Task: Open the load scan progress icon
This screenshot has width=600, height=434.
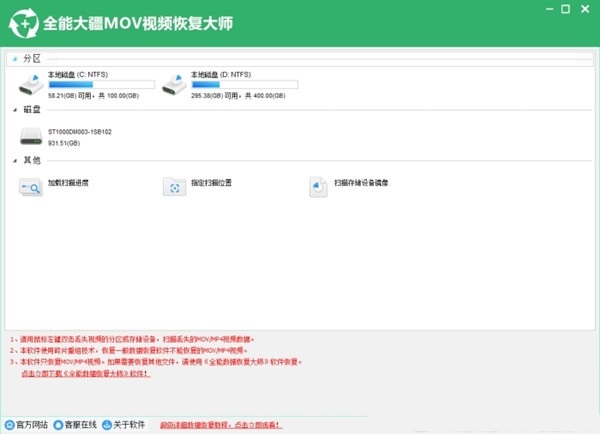Action: (x=31, y=187)
